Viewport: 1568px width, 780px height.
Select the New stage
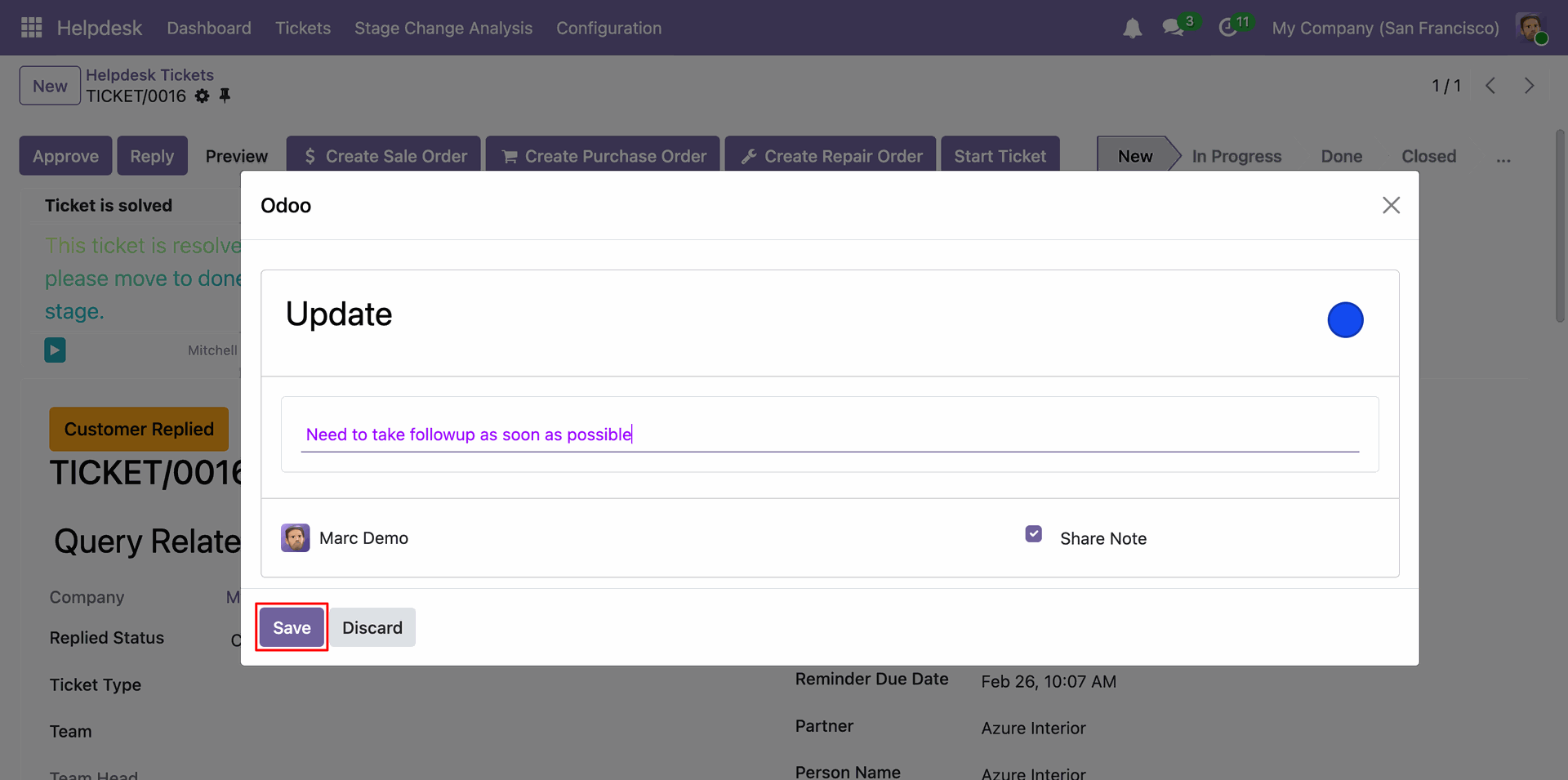click(1135, 156)
